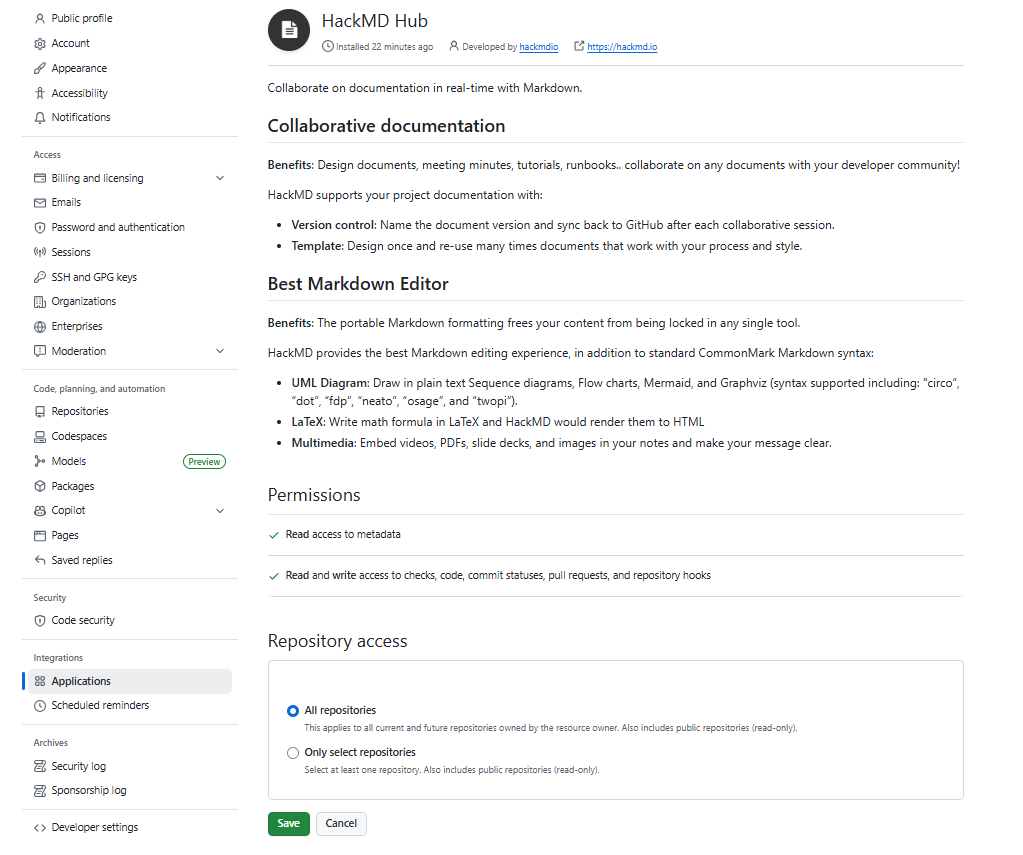1023x855 pixels.
Task: Click the Organizations building icon
Action: [x=40, y=302]
